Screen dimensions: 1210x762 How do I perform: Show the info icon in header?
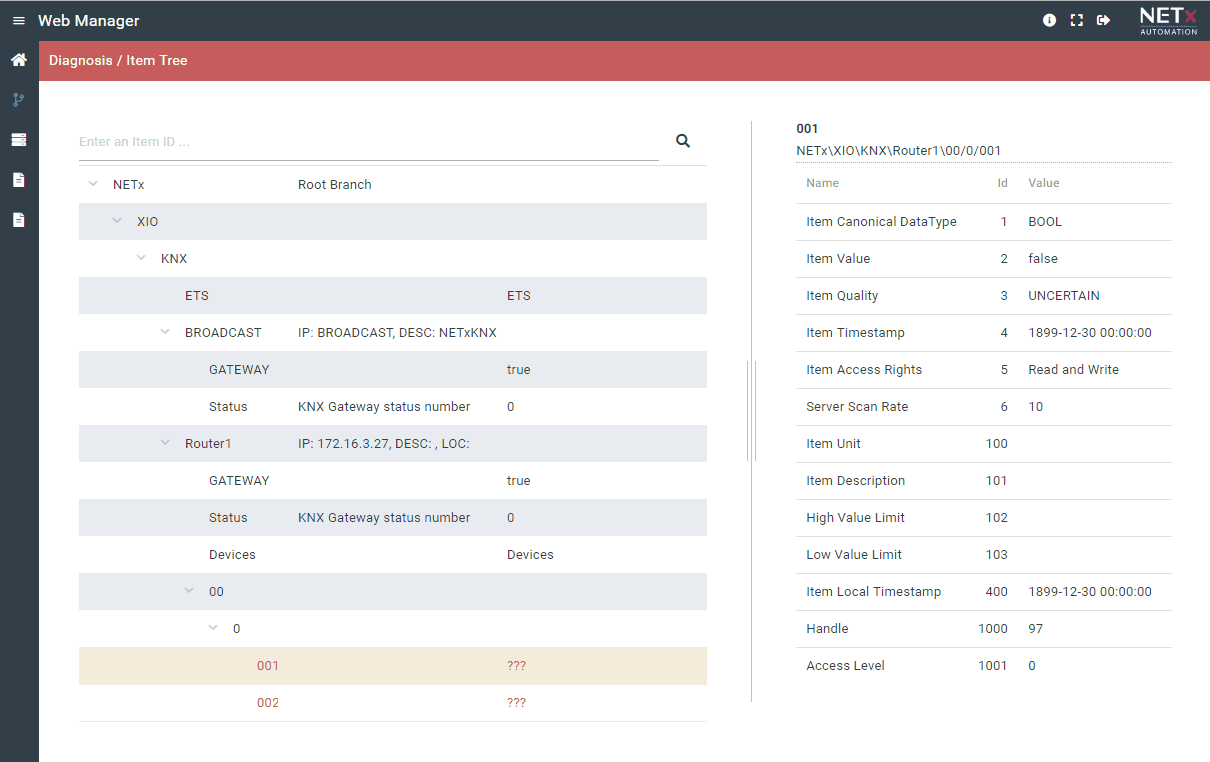click(x=1049, y=20)
